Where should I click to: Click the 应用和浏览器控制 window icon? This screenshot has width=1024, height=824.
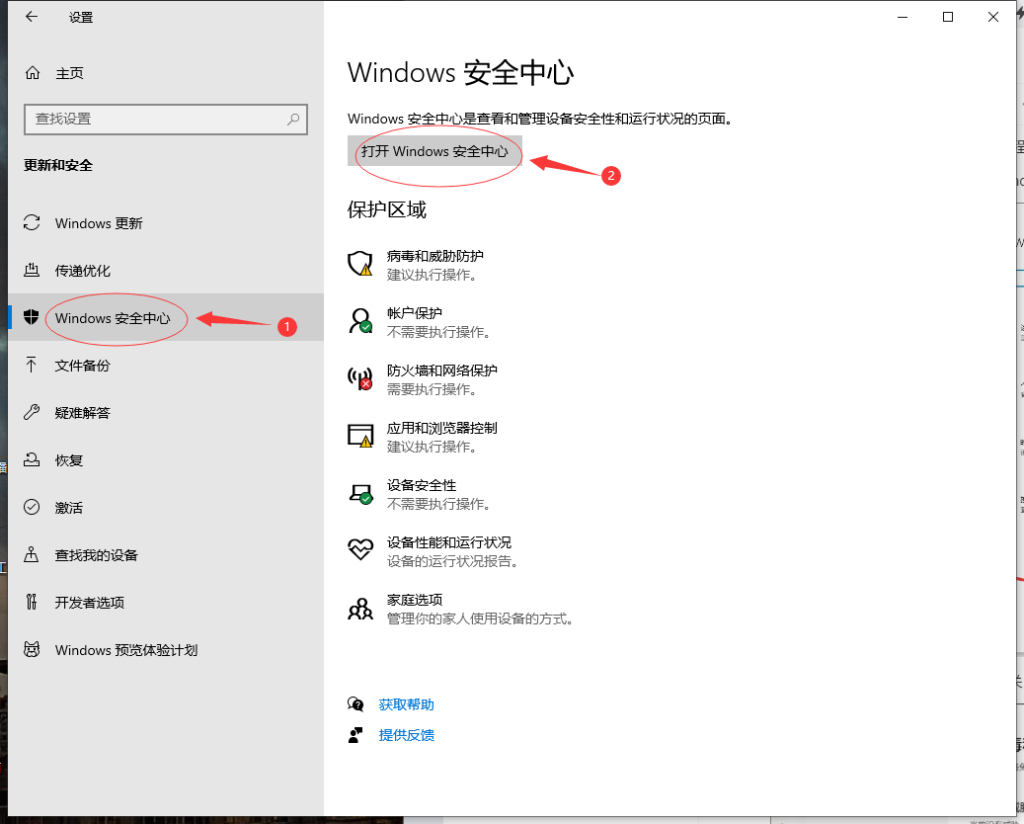[x=360, y=436]
